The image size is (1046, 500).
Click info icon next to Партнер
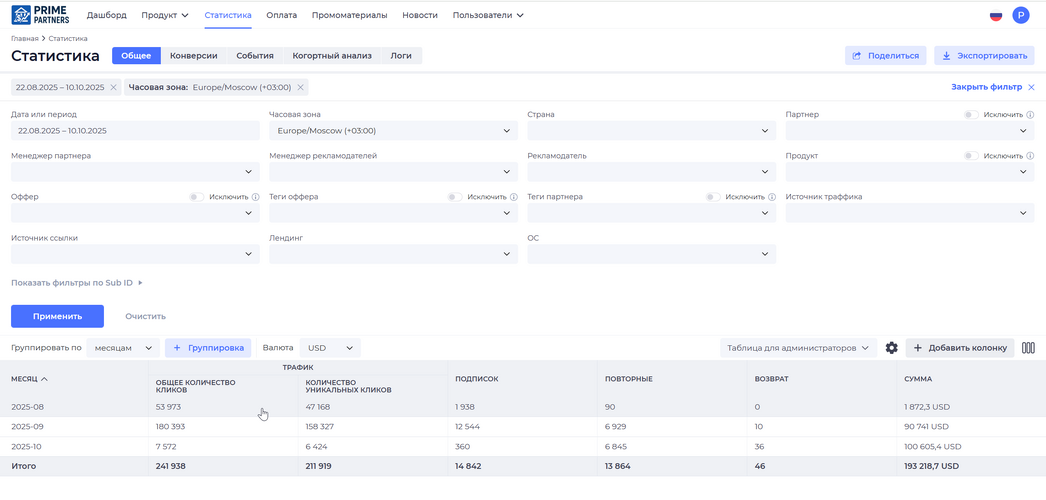(x=1030, y=115)
